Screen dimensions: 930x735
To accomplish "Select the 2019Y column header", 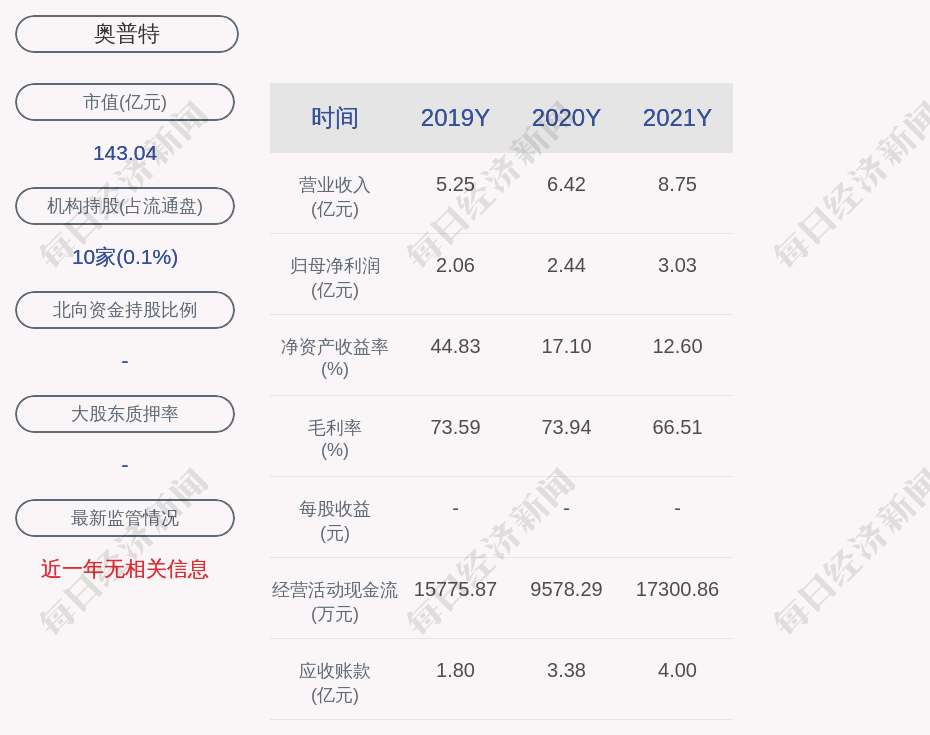I will pos(455,118).
